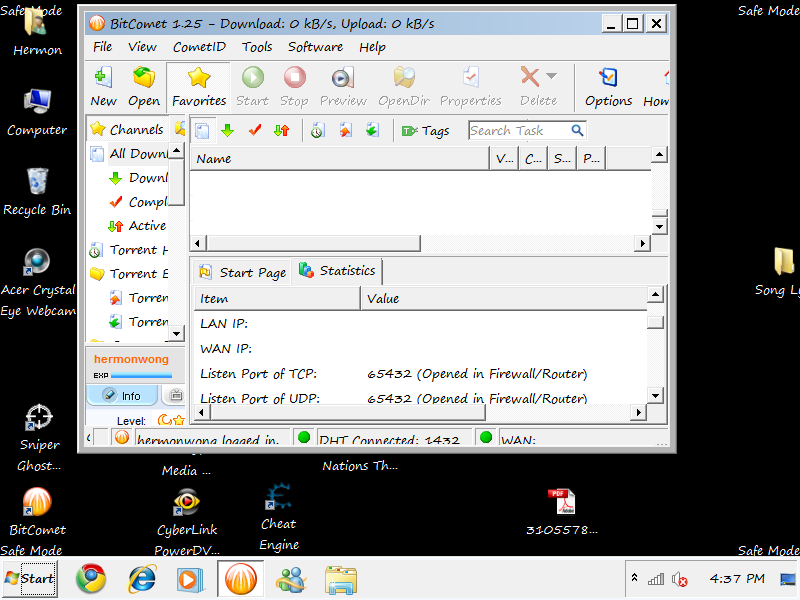Open the CometID menu
Image resolution: width=800 pixels, height=600 pixels.
198,47
